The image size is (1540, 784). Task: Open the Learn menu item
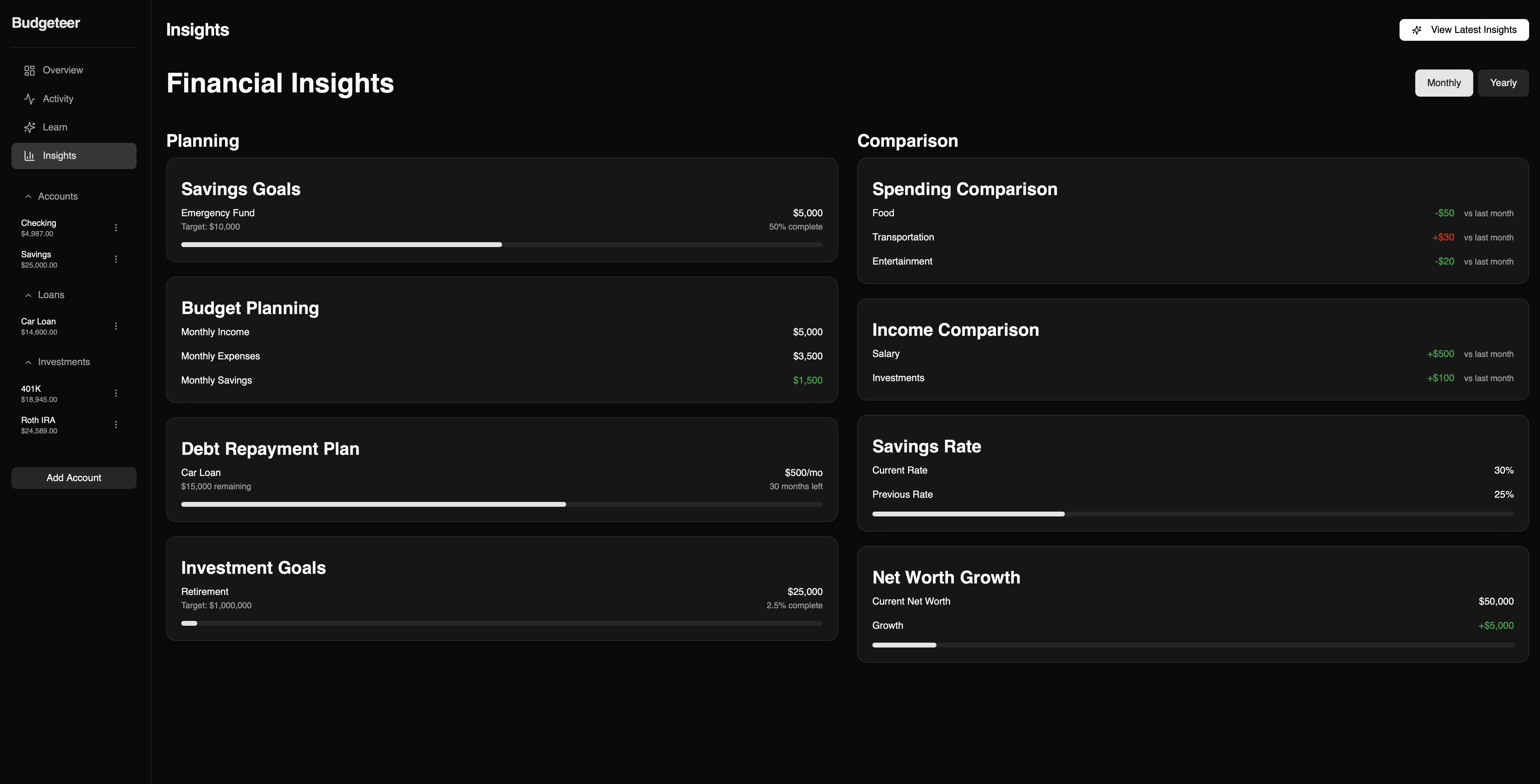tap(55, 127)
